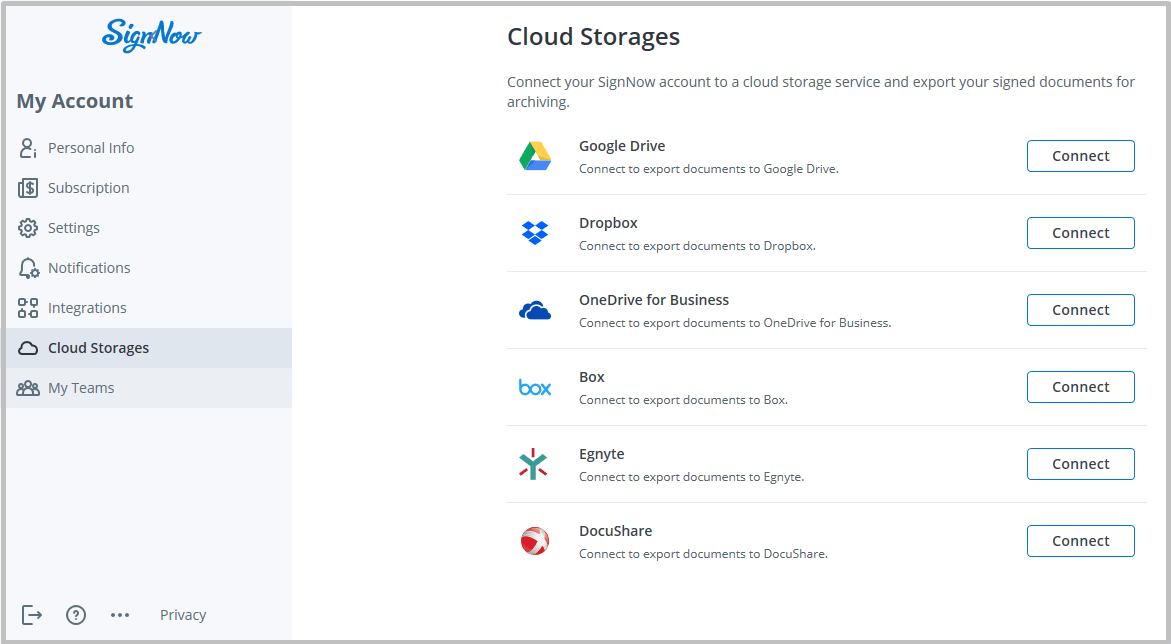Click the My Teams people icon
Screen dimensions: 1171x644
28,388
